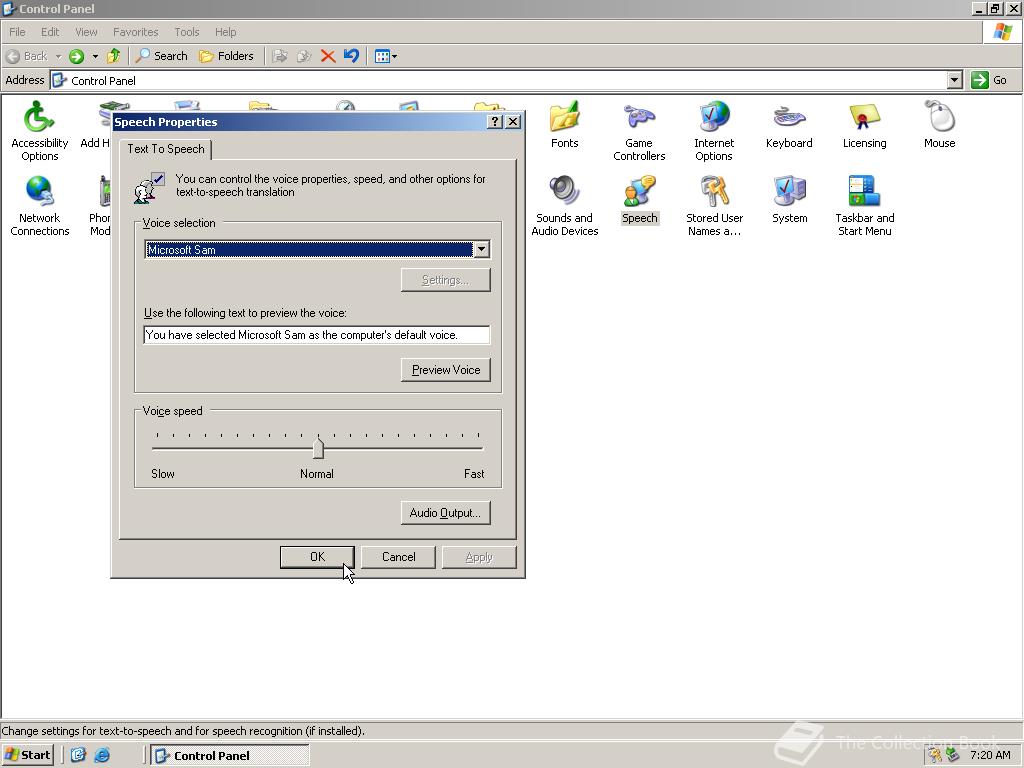The width and height of the screenshot is (1024, 768).
Task: Open the Views toolbar dropdown
Action: 385,56
